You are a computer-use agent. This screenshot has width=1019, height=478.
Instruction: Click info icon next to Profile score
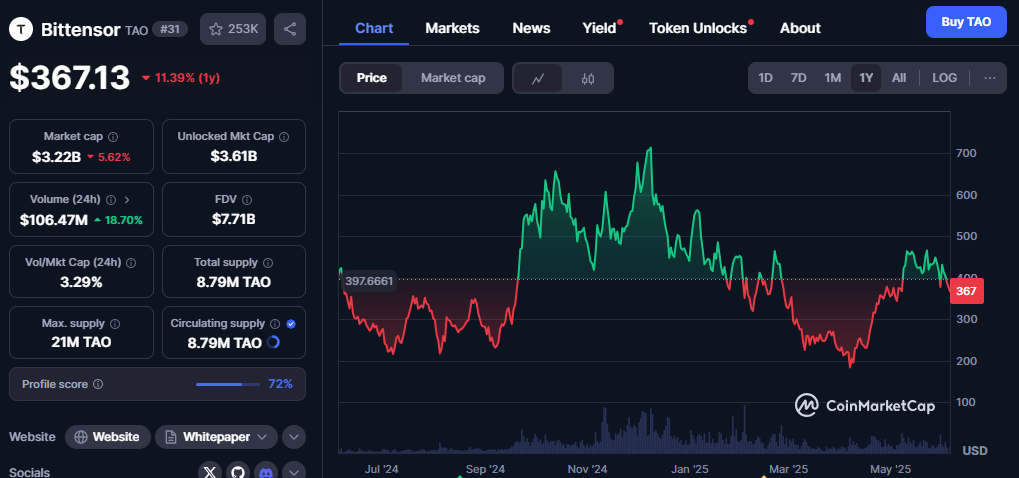click(98, 384)
